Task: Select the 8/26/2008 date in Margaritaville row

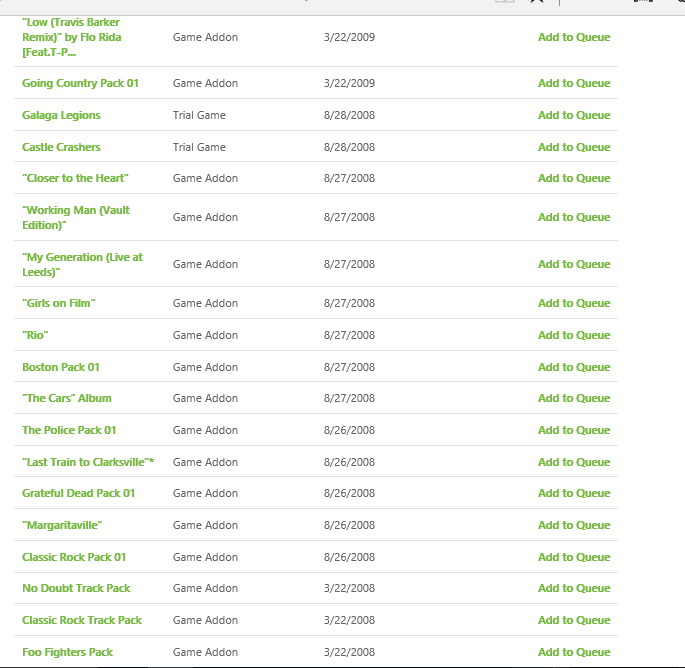Action: coord(349,525)
